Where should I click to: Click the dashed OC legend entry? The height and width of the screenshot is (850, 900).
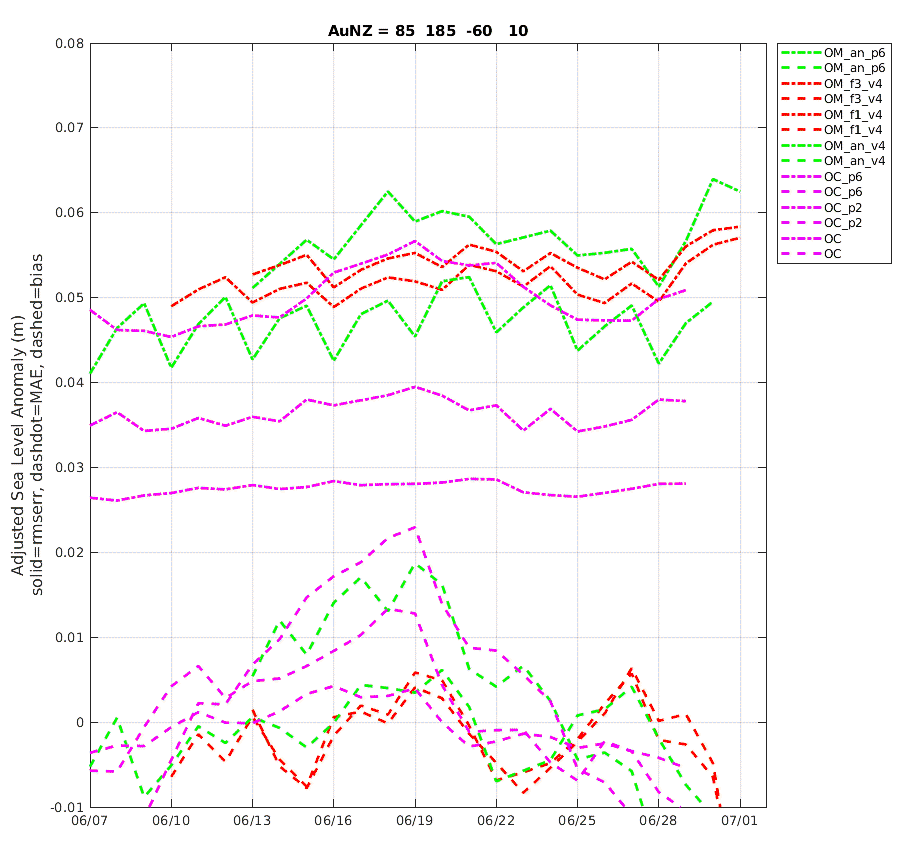812,254
